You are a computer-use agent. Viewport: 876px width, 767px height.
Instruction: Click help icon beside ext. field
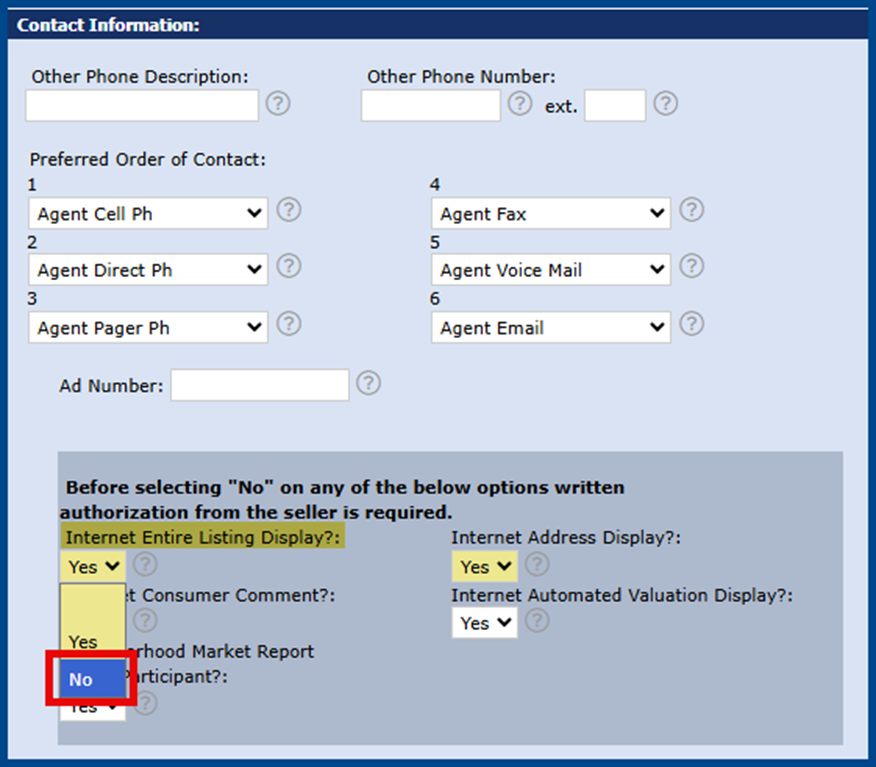point(665,104)
